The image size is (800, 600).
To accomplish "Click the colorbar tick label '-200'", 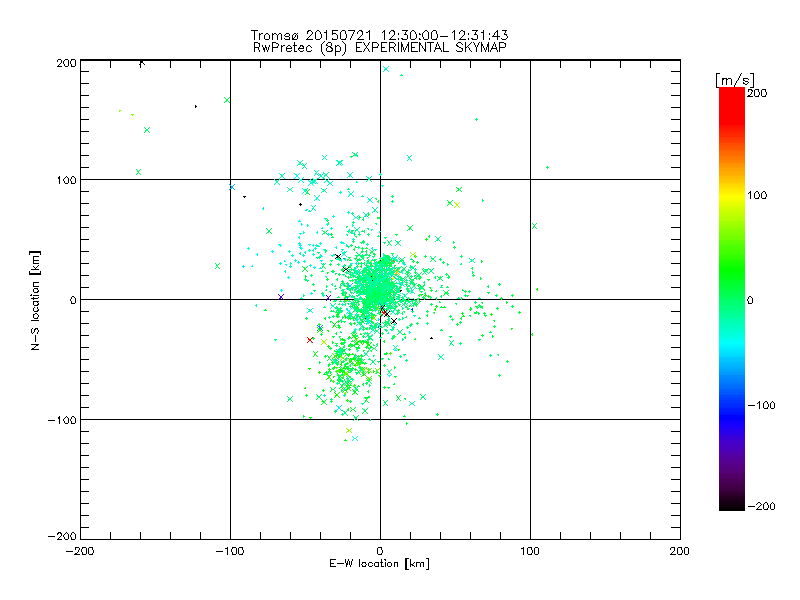I will (x=761, y=507).
